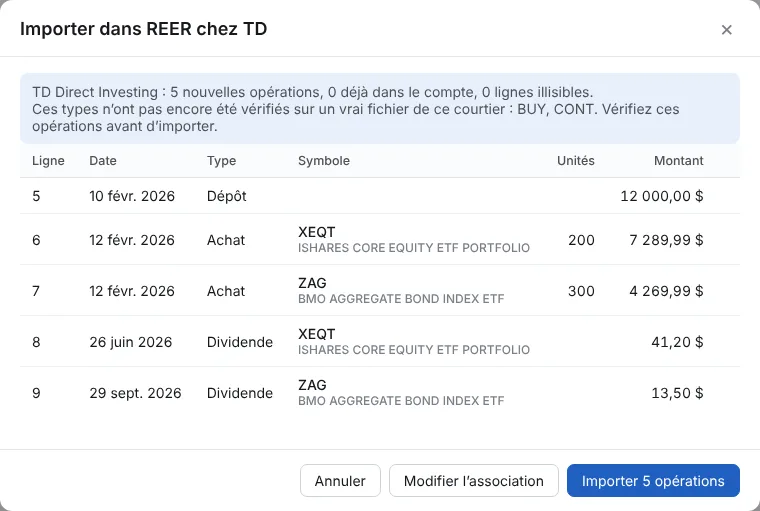Click ISHARES CORE EQUITY ETF PORTFOLIO in line 6
The height and width of the screenshot is (511, 760).
[414, 248]
